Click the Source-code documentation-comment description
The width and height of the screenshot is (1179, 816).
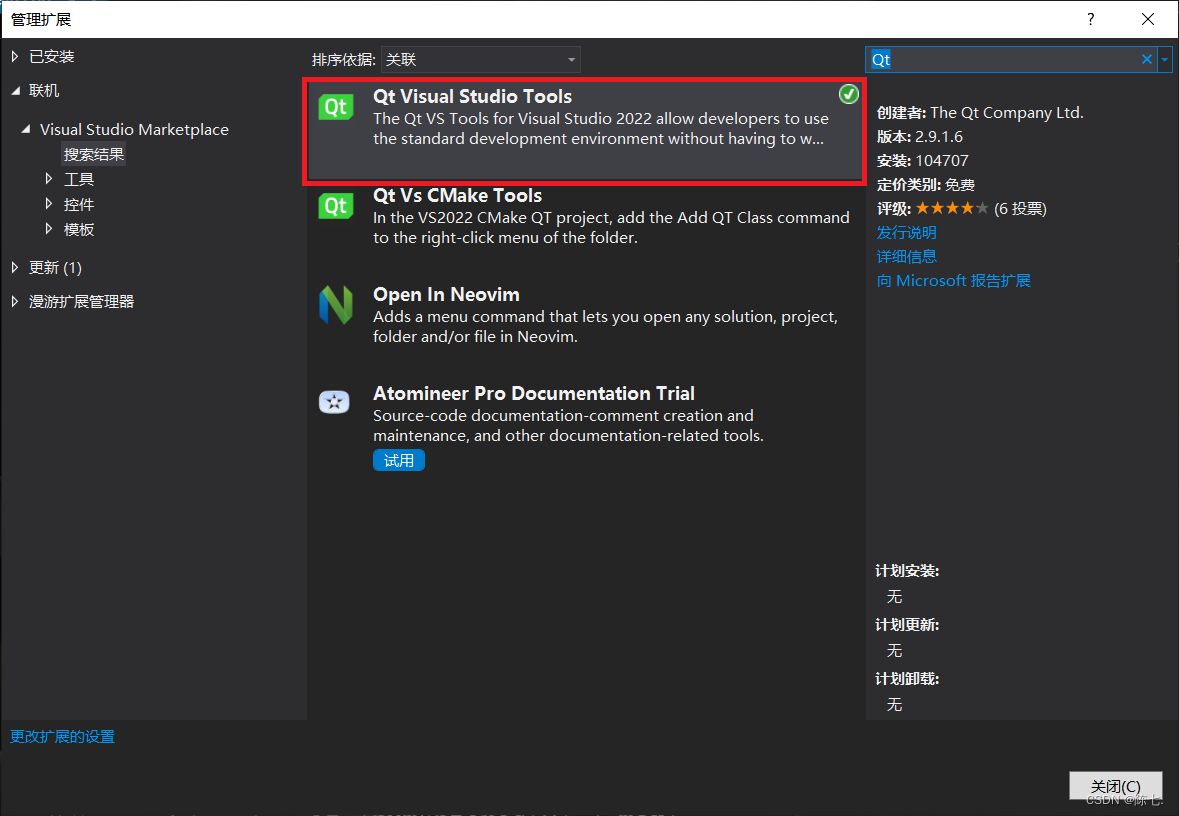568,426
